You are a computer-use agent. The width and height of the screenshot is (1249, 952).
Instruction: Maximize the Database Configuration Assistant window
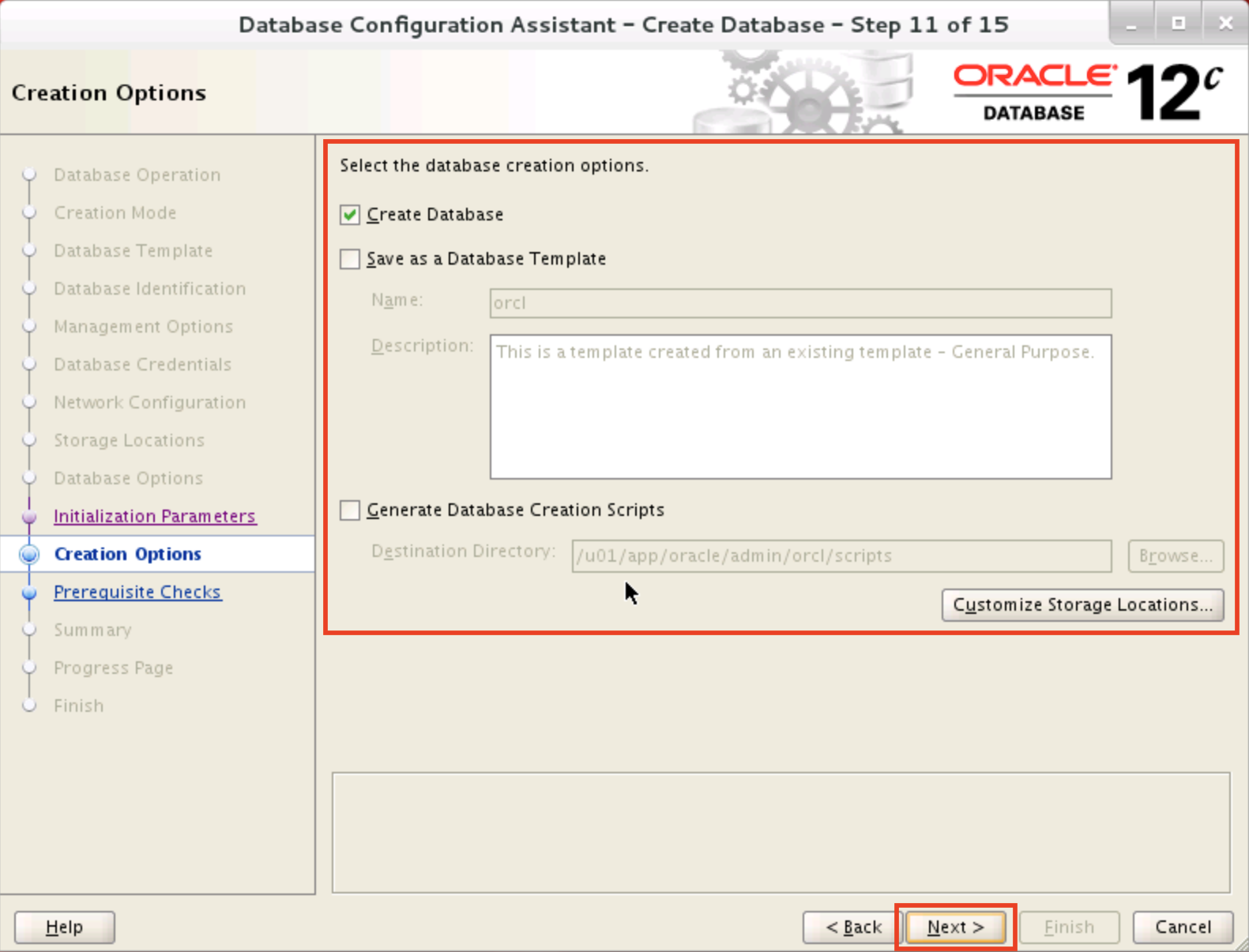(1178, 24)
